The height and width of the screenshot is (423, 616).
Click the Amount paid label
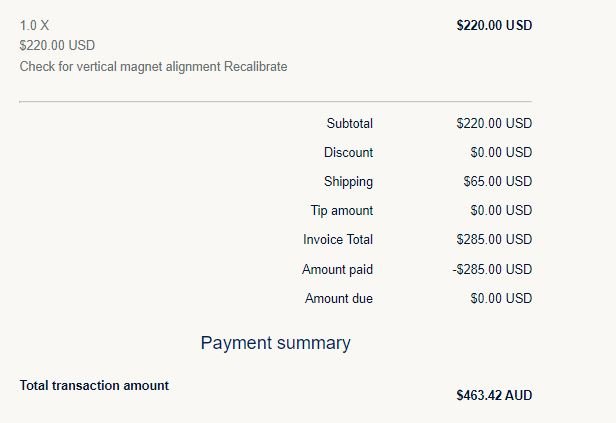click(337, 269)
